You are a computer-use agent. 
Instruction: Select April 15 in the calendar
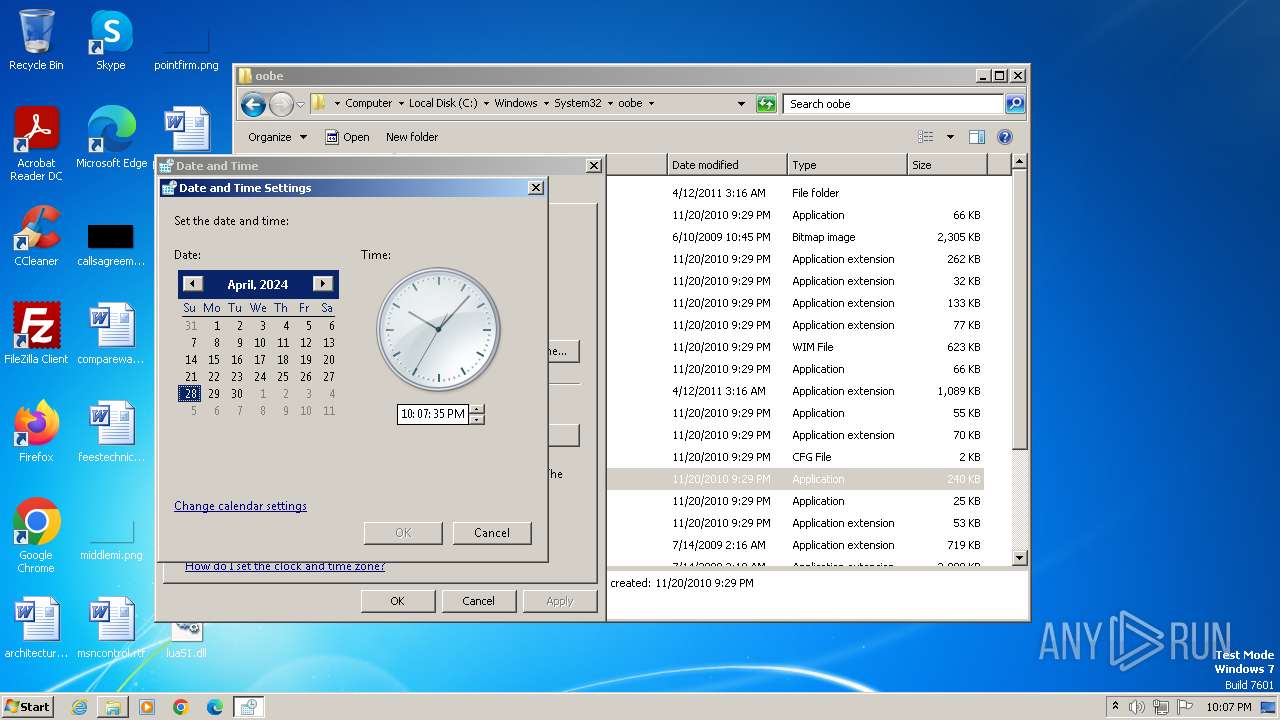[x=214, y=360]
